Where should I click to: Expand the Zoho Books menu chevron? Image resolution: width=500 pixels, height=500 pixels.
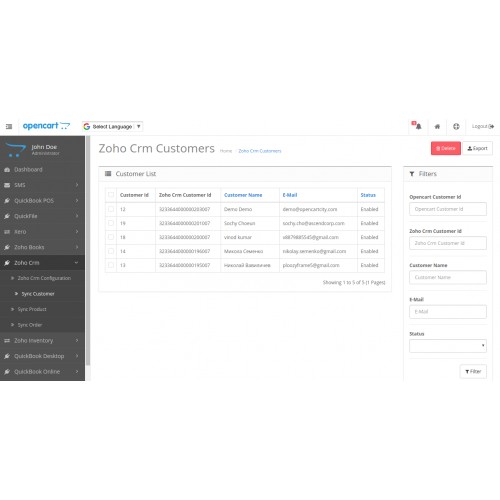click(77, 247)
